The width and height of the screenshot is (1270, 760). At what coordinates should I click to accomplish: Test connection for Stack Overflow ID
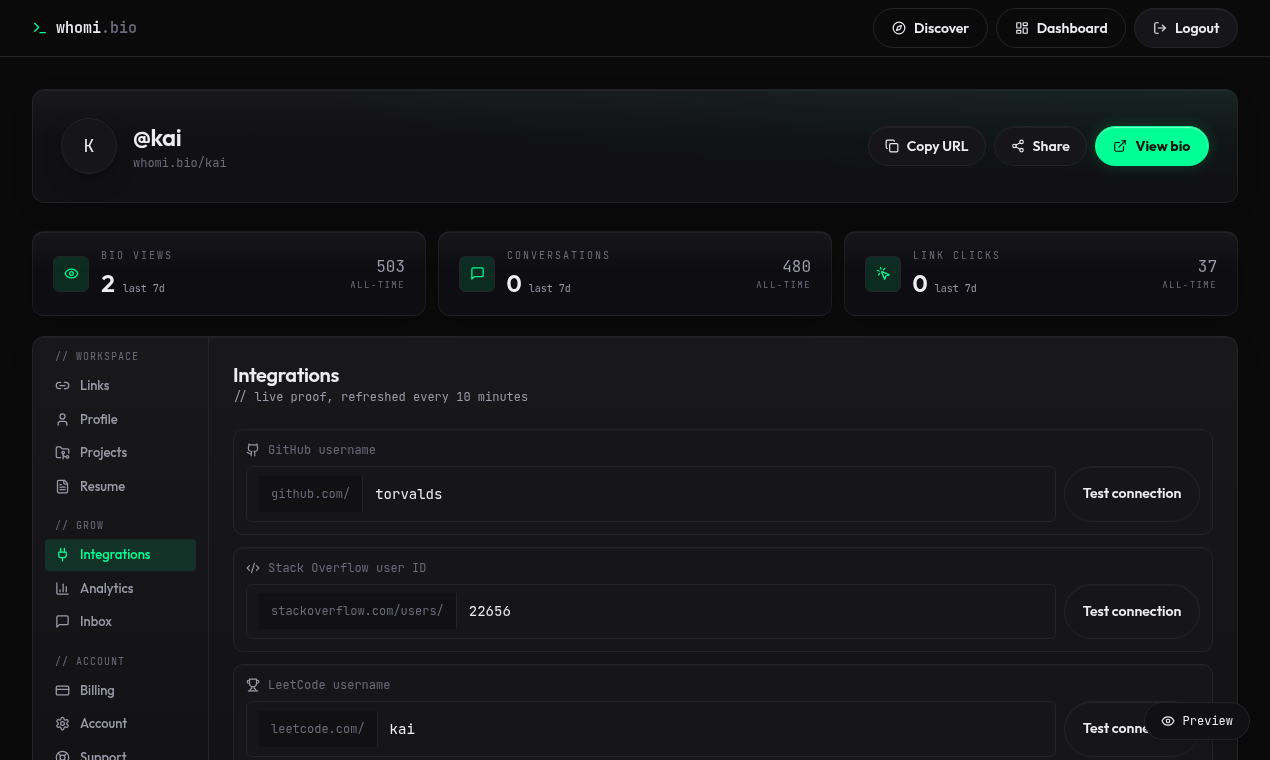click(x=1132, y=611)
